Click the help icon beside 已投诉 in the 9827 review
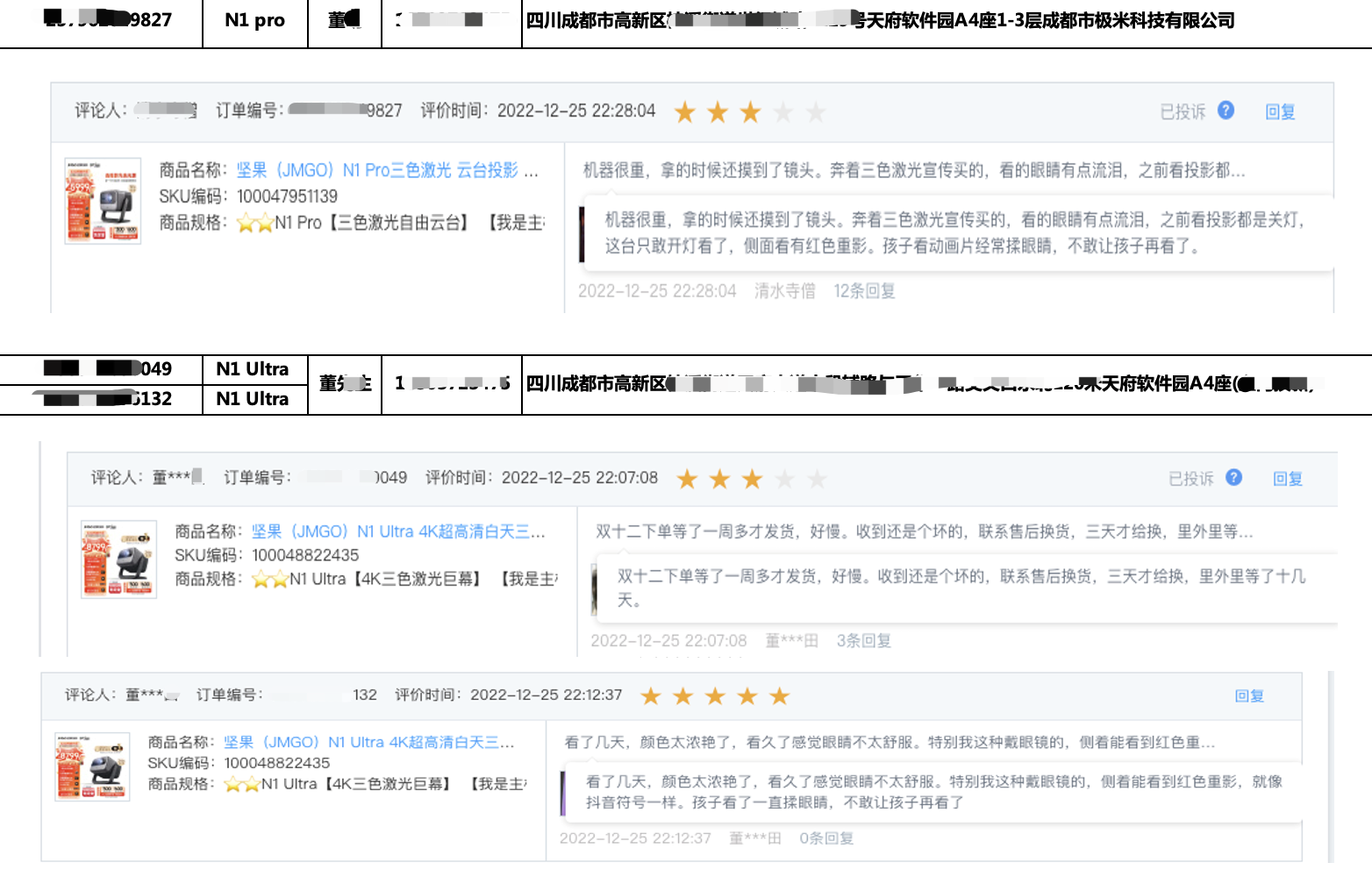The image size is (1372, 877). 1226,111
